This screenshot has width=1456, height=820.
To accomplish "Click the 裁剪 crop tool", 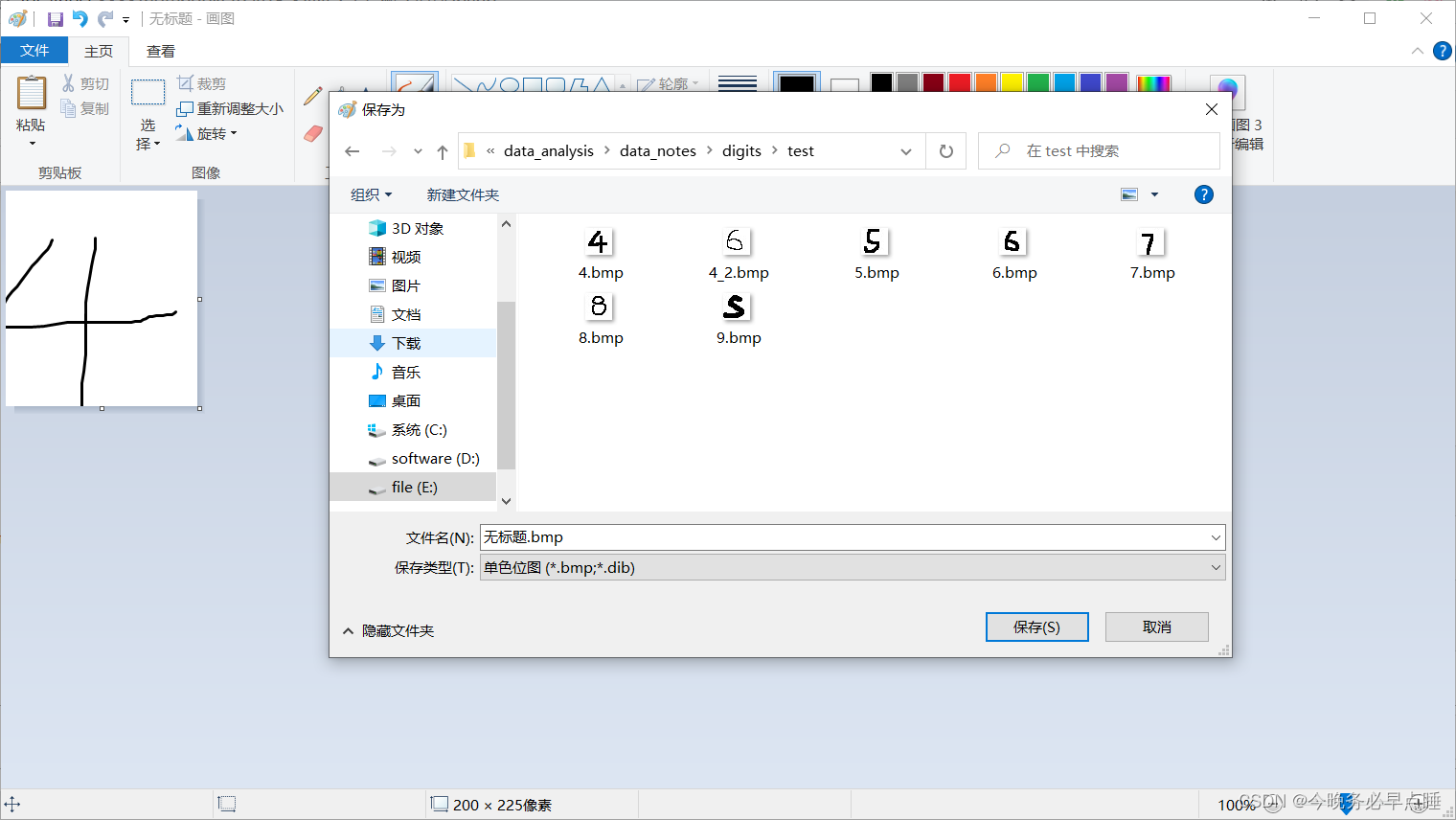I will (x=202, y=83).
